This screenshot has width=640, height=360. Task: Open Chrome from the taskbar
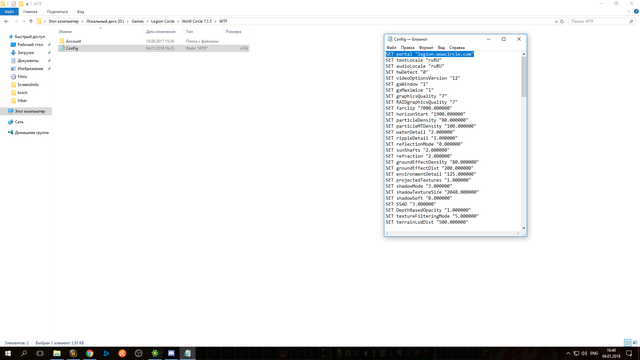point(89,353)
